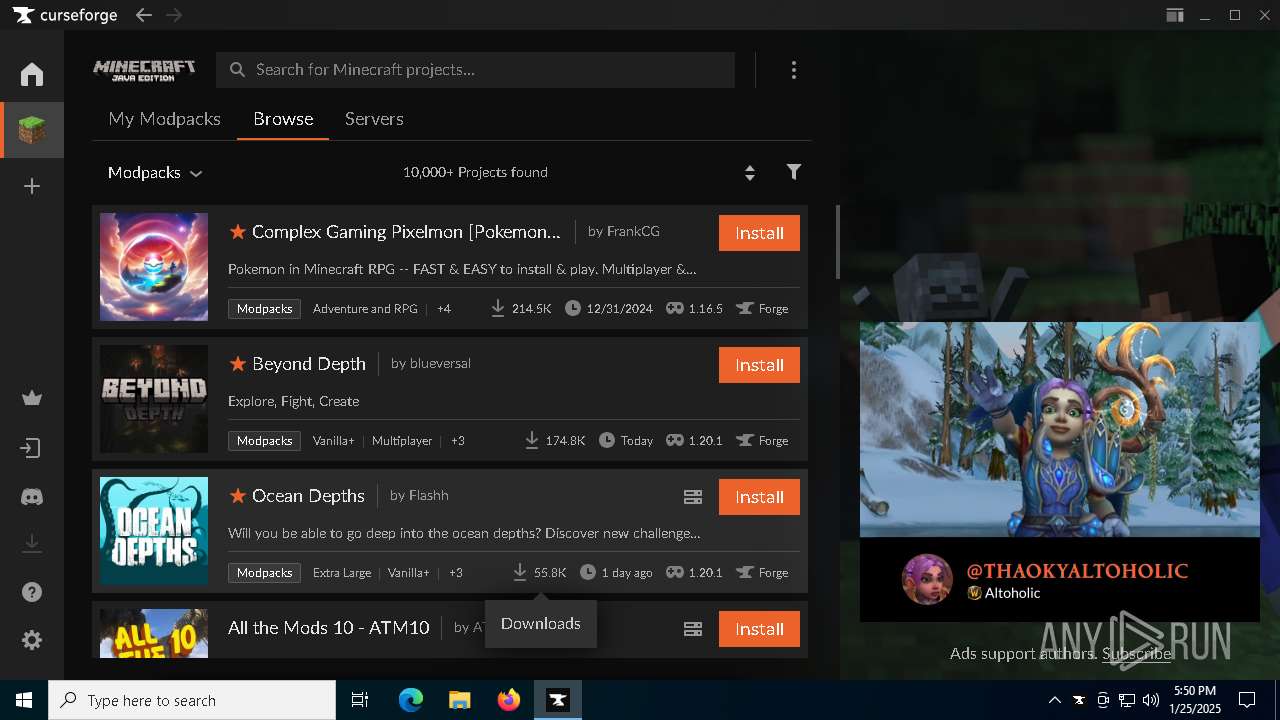Switch to the My Modpacks tab

(164, 119)
